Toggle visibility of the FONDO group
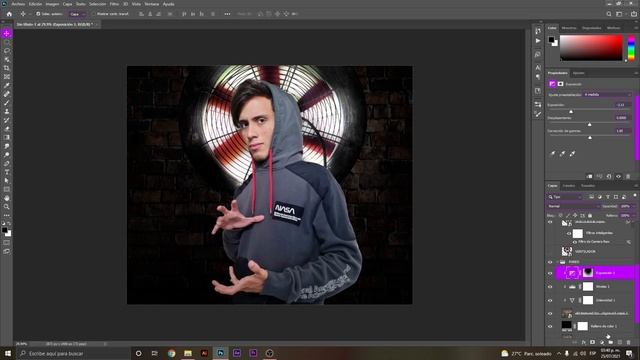Viewport: 640px width, 360px height. click(550, 262)
